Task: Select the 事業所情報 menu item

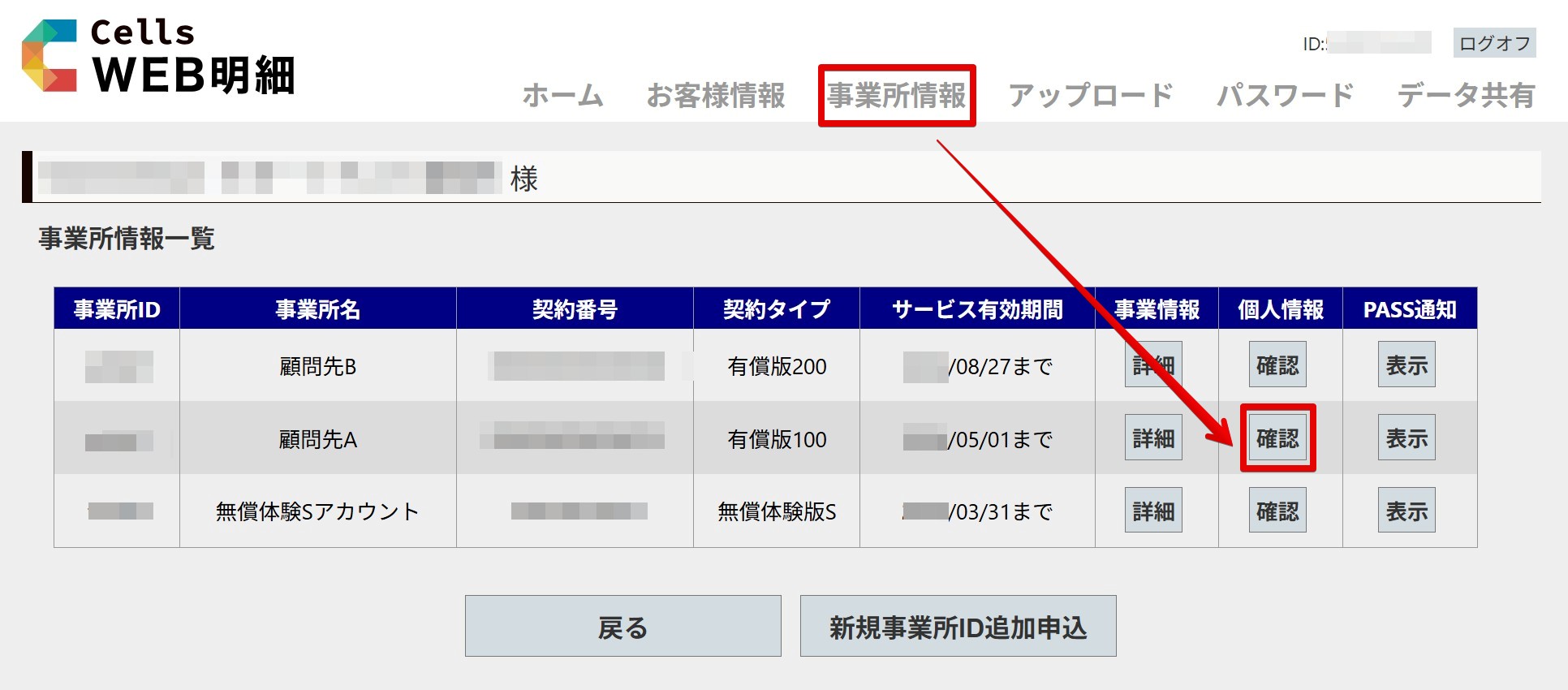Action: tap(897, 96)
